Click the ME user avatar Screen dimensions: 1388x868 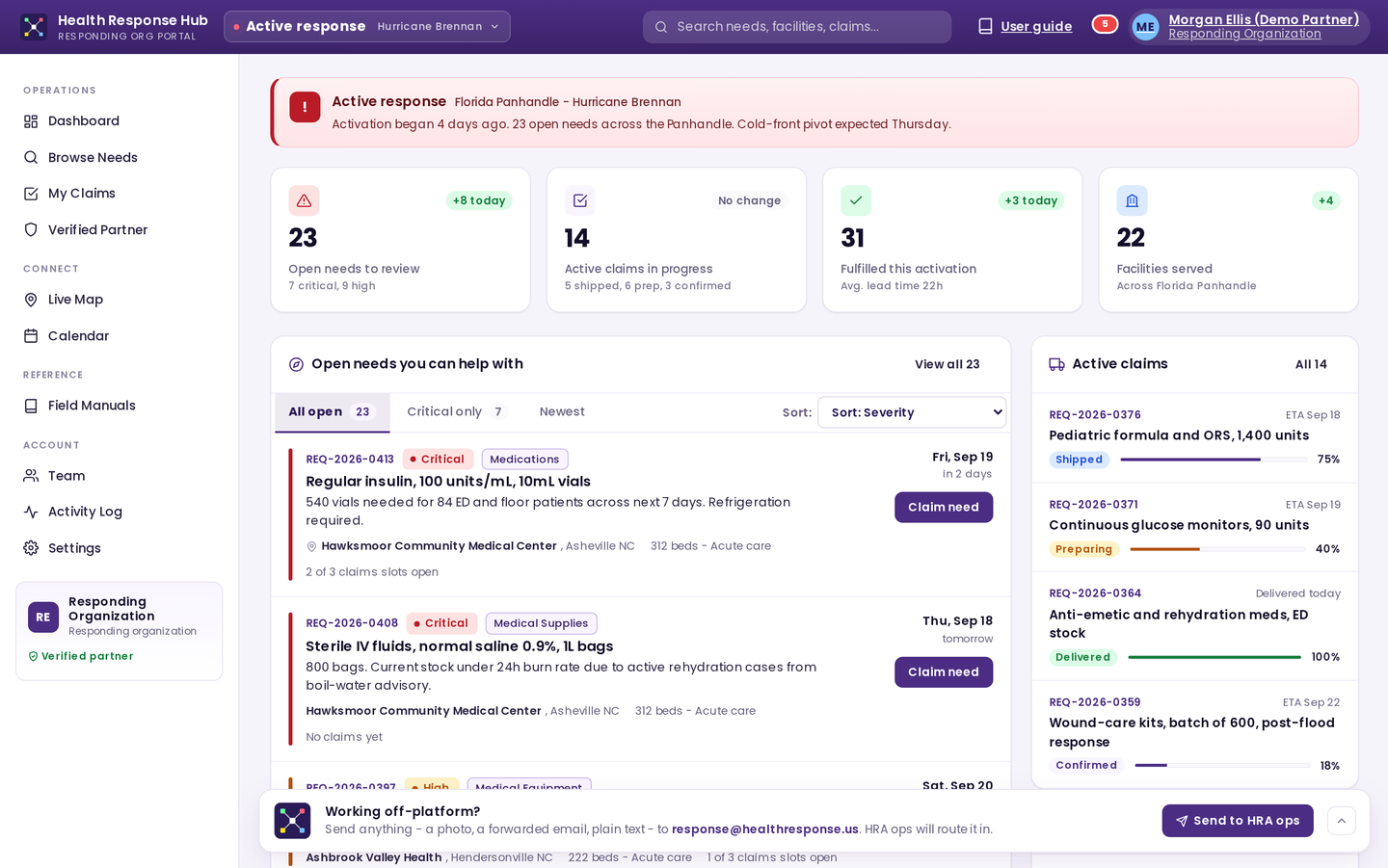coord(1145,27)
